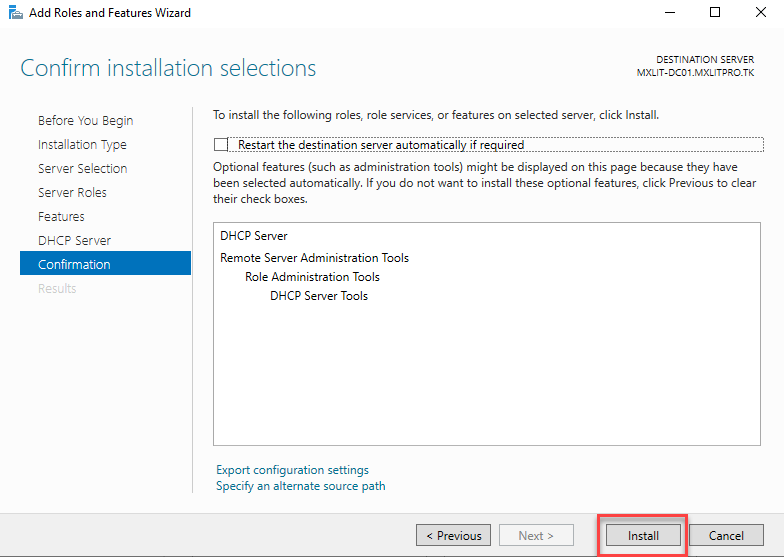The height and width of the screenshot is (557, 784).
Task: Cancel the Add Roles wizard
Action: click(x=726, y=535)
